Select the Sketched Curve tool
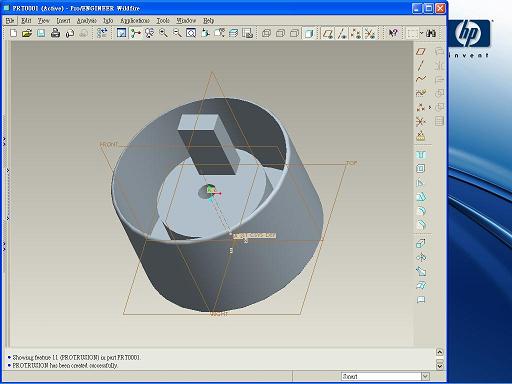This screenshot has width=512, height=384. 421,93
